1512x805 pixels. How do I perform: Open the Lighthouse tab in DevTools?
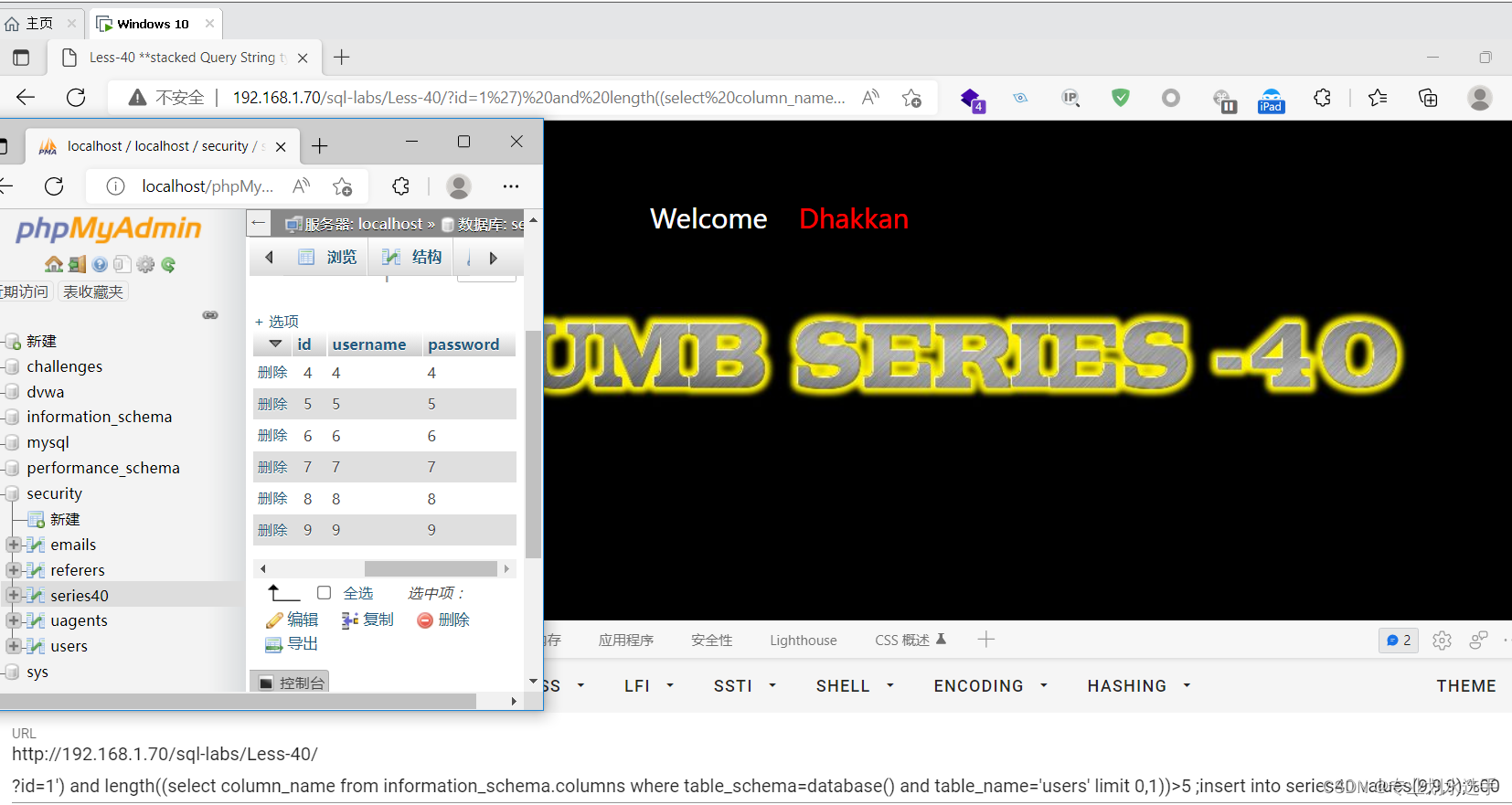[803, 641]
